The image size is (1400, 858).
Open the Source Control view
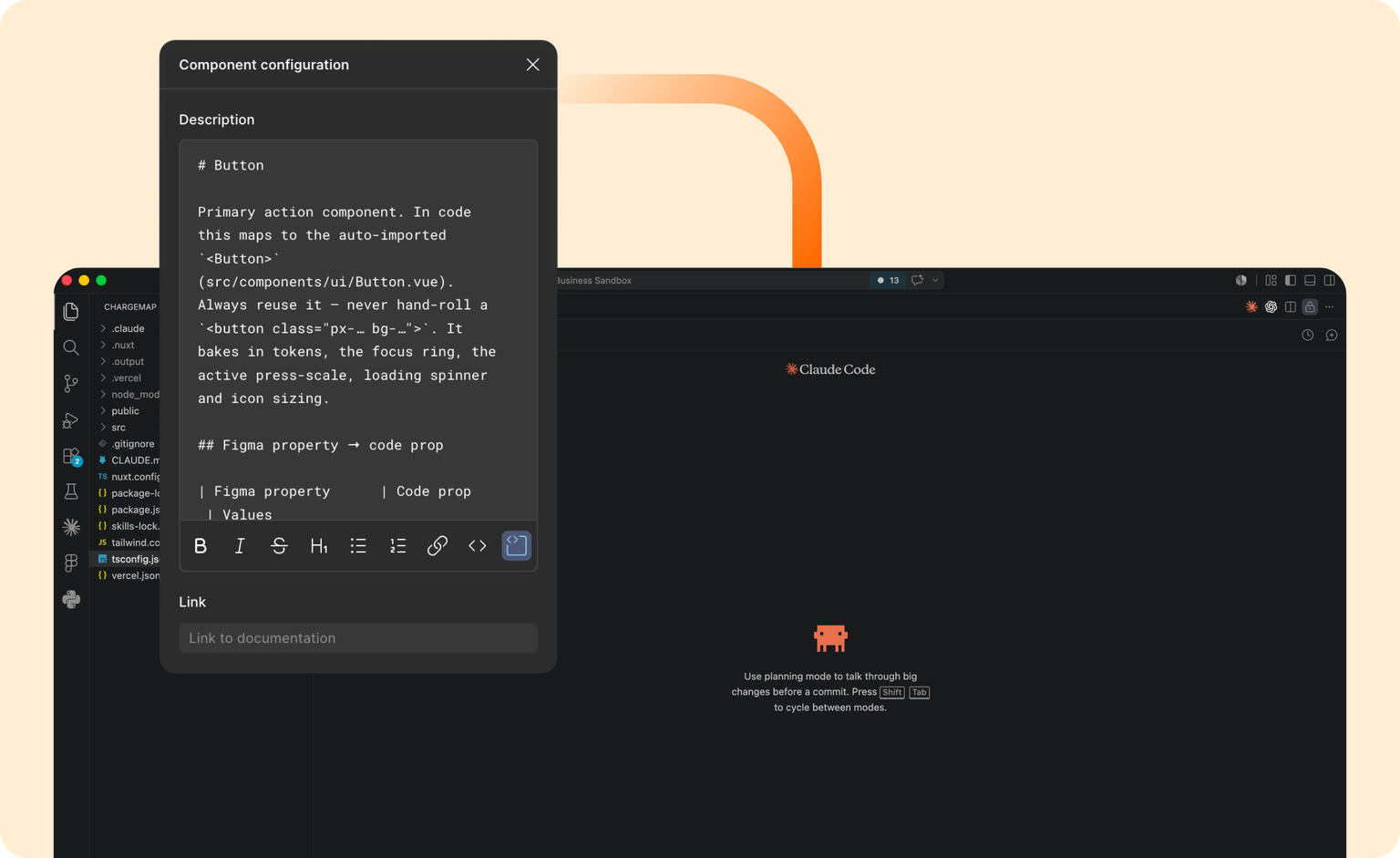(x=71, y=383)
